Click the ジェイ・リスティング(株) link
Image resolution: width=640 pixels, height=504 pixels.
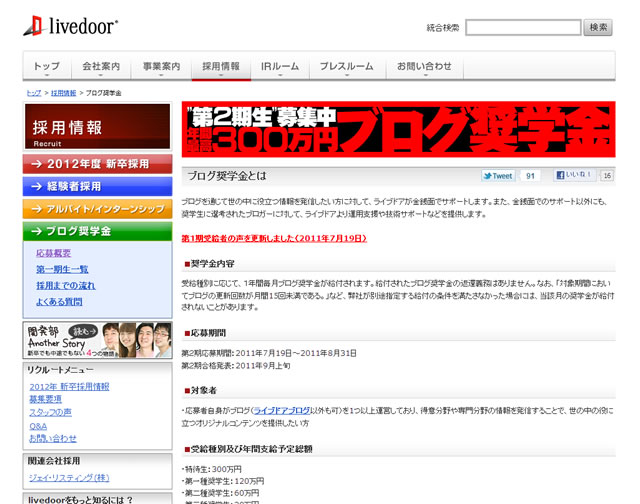point(69,478)
